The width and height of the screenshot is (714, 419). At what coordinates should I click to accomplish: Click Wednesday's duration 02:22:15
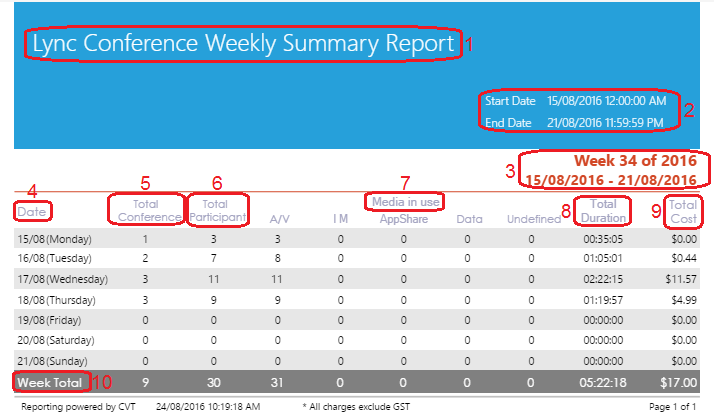click(x=603, y=279)
